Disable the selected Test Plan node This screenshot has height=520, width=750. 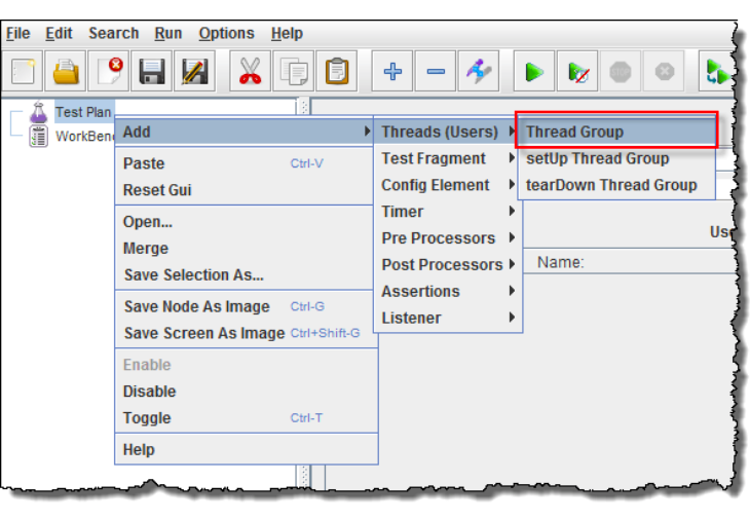click(x=149, y=391)
